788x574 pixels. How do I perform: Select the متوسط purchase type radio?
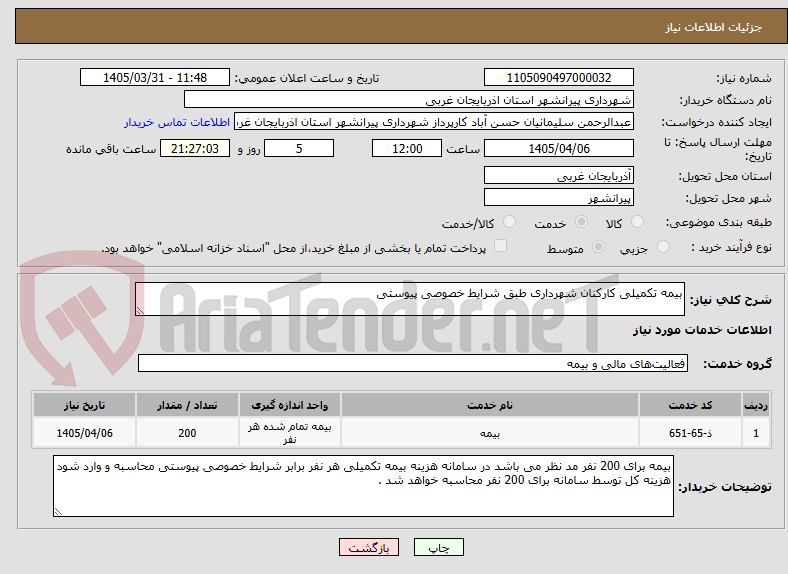[x=598, y=247]
